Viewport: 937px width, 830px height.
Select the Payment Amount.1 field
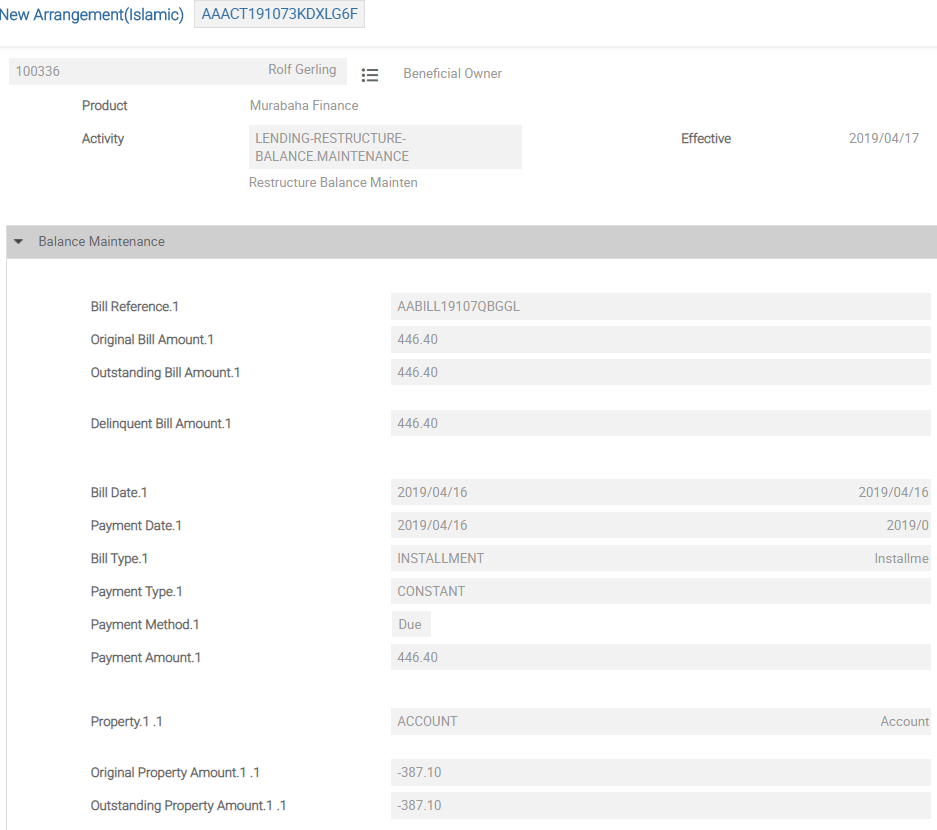pyautogui.click(x=660, y=658)
